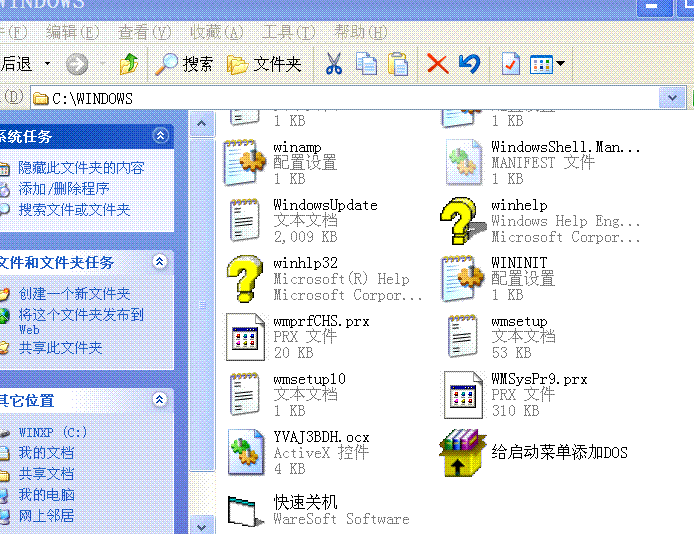Open the back button history dropdown arrow

[x=47, y=64]
